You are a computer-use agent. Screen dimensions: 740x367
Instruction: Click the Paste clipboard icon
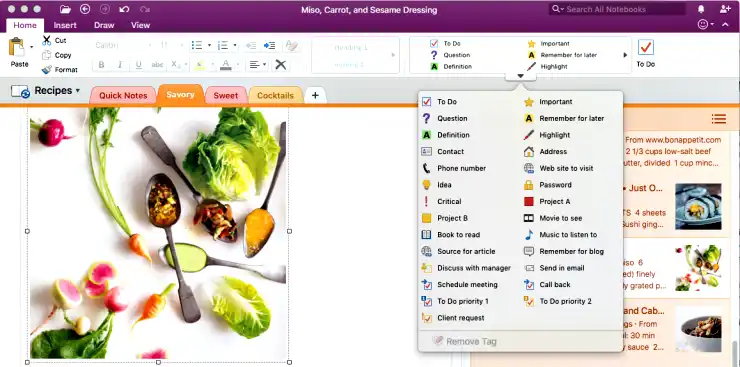17,48
